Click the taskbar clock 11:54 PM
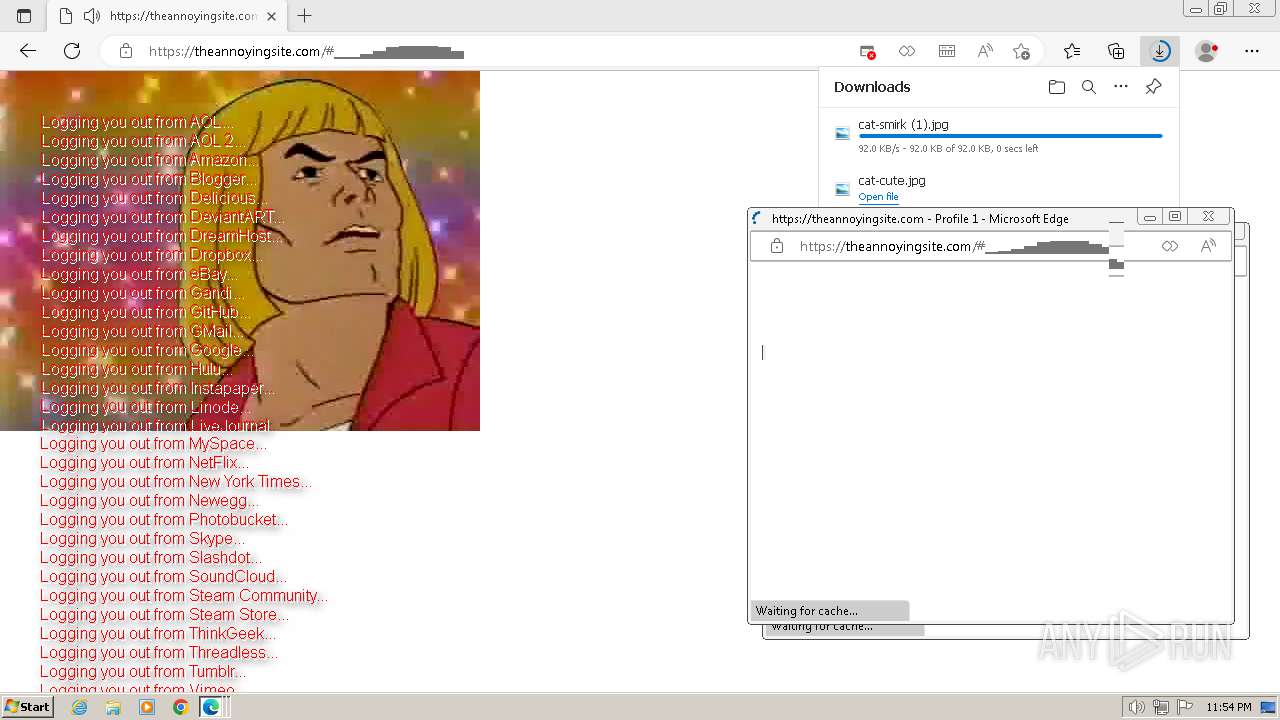The width and height of the screenshot is (1280, 720). tap(1229, 707)
